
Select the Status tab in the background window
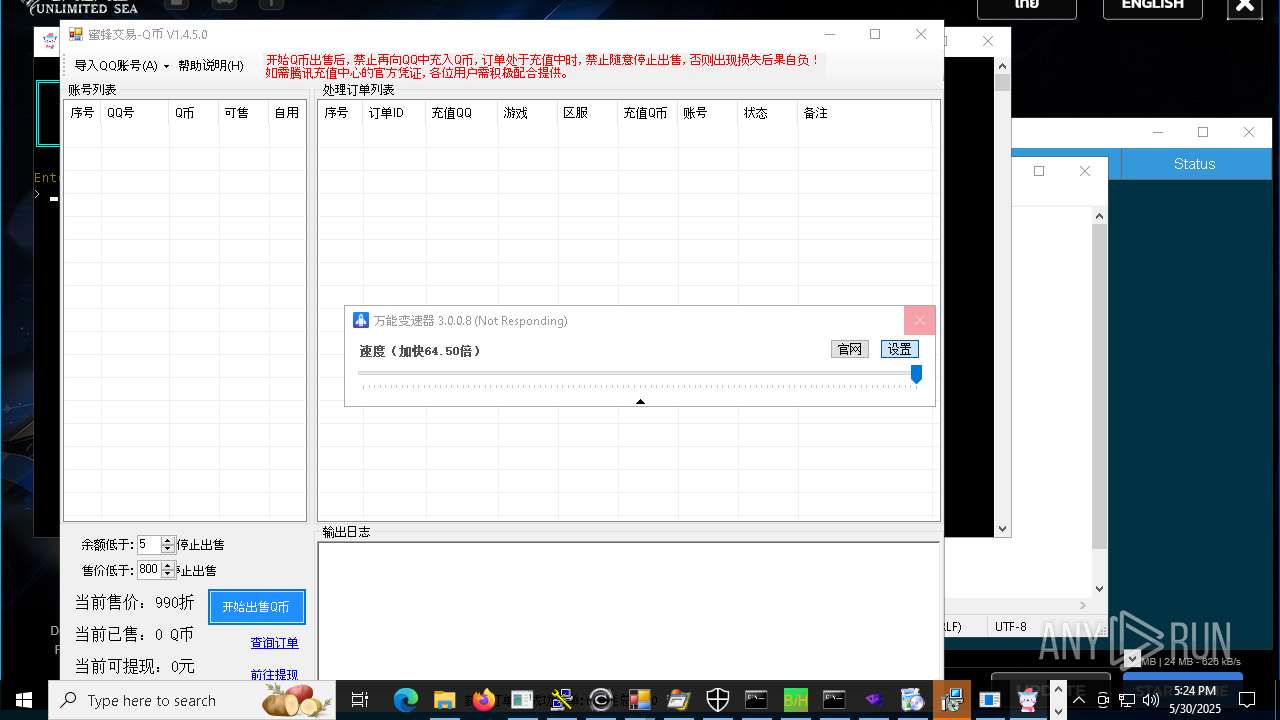pos(1194,164)
